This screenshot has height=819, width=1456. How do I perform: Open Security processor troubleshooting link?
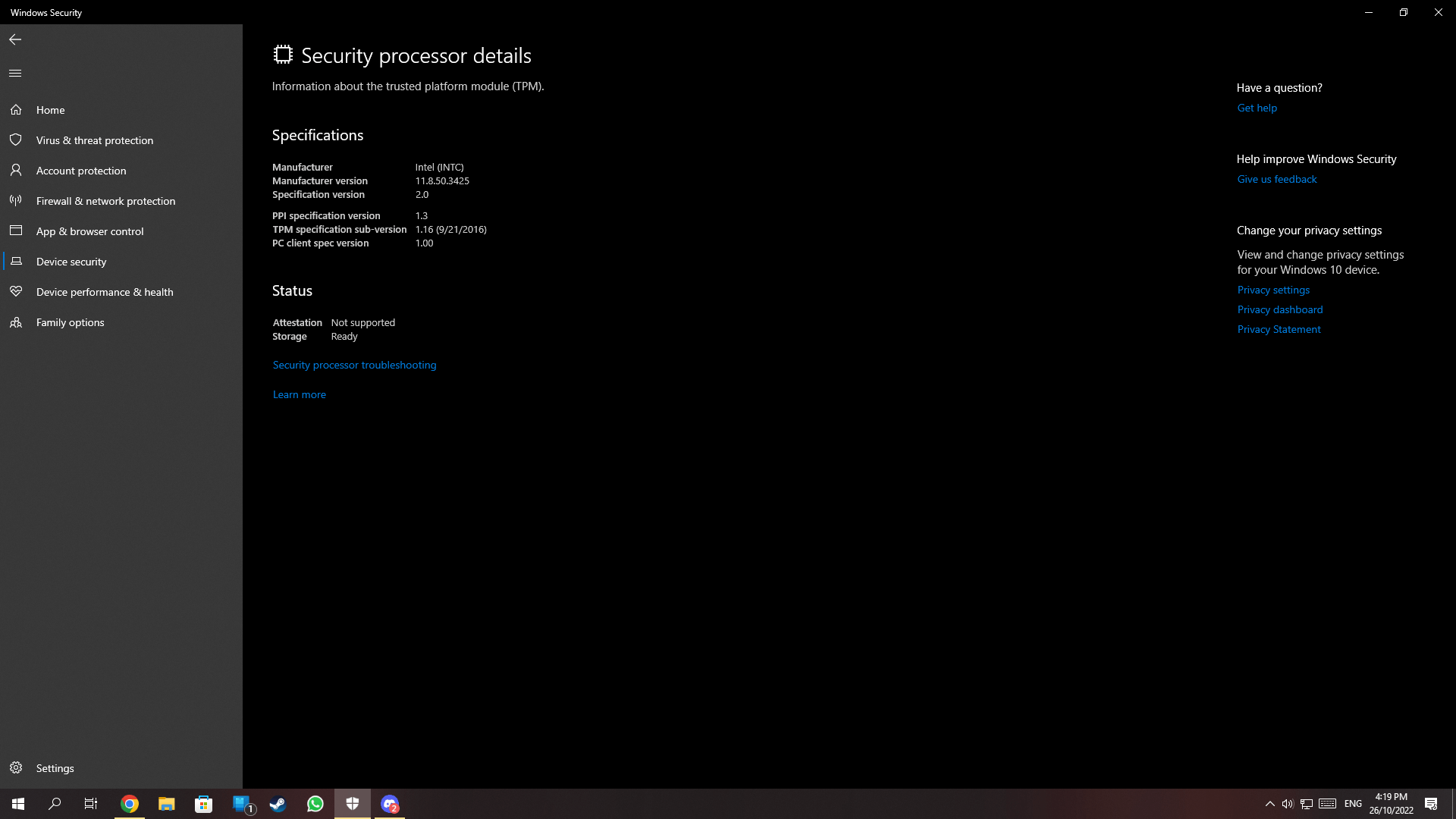pos(354,366)
